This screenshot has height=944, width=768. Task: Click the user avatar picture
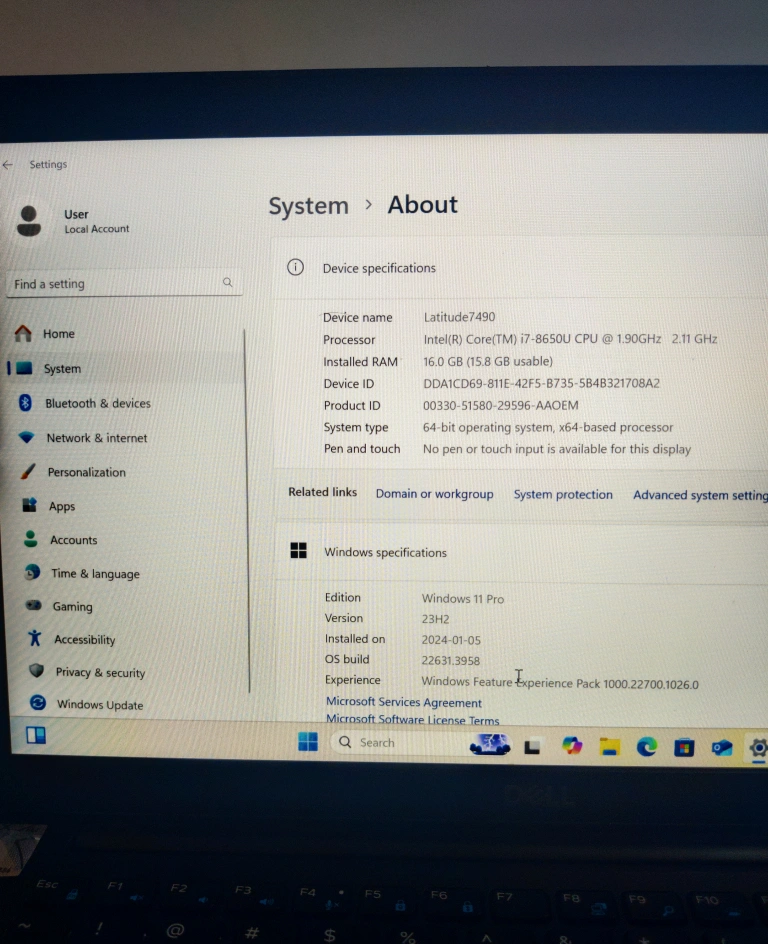tap(29, 221)
